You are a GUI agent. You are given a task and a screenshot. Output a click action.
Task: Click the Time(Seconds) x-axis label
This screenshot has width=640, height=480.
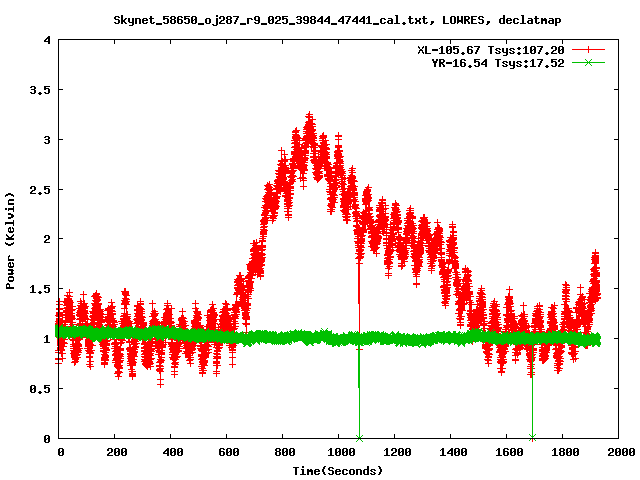click(x=338, y=471)
